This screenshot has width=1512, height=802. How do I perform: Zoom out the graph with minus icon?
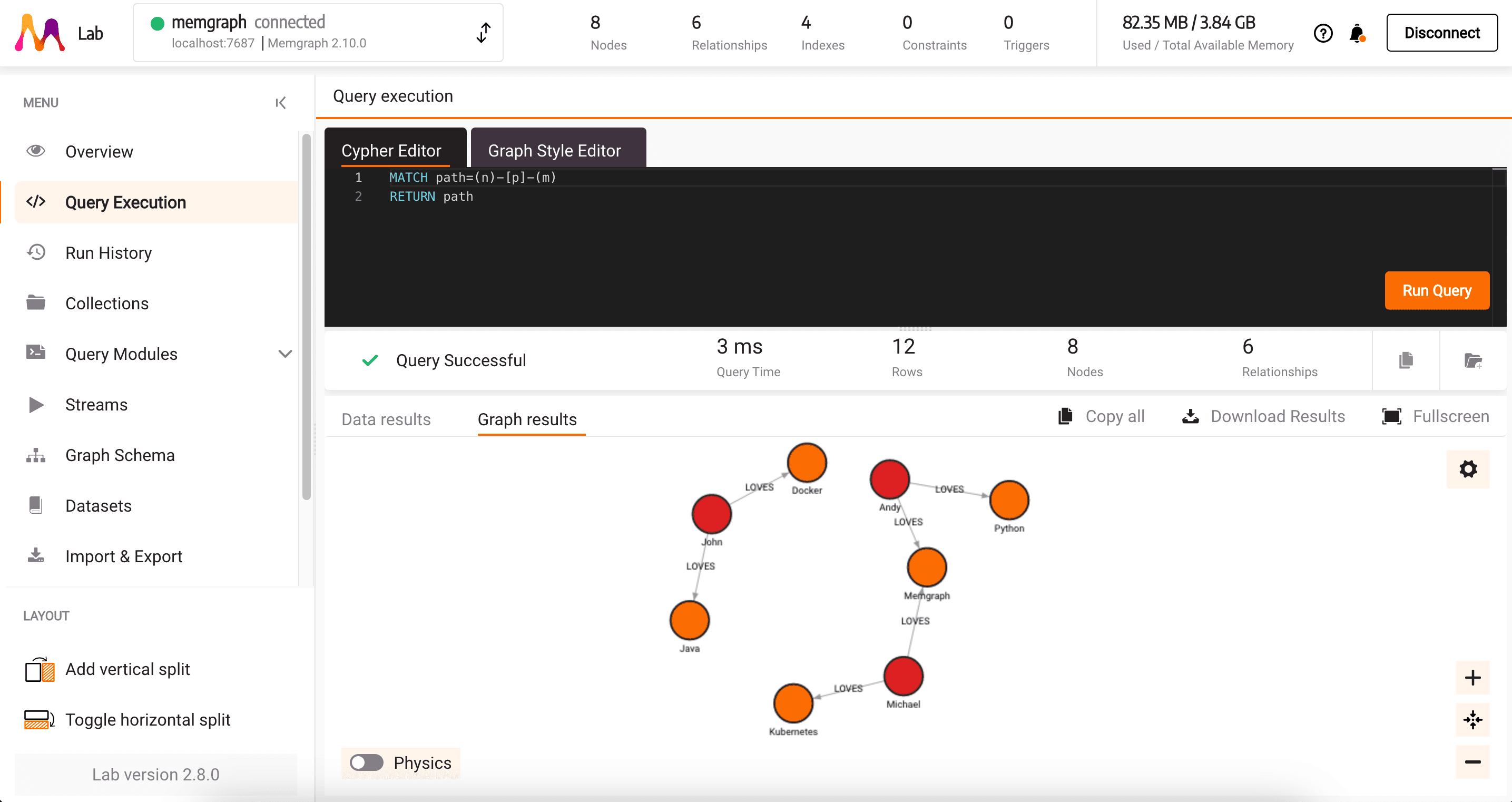[x=1472, y=761]
